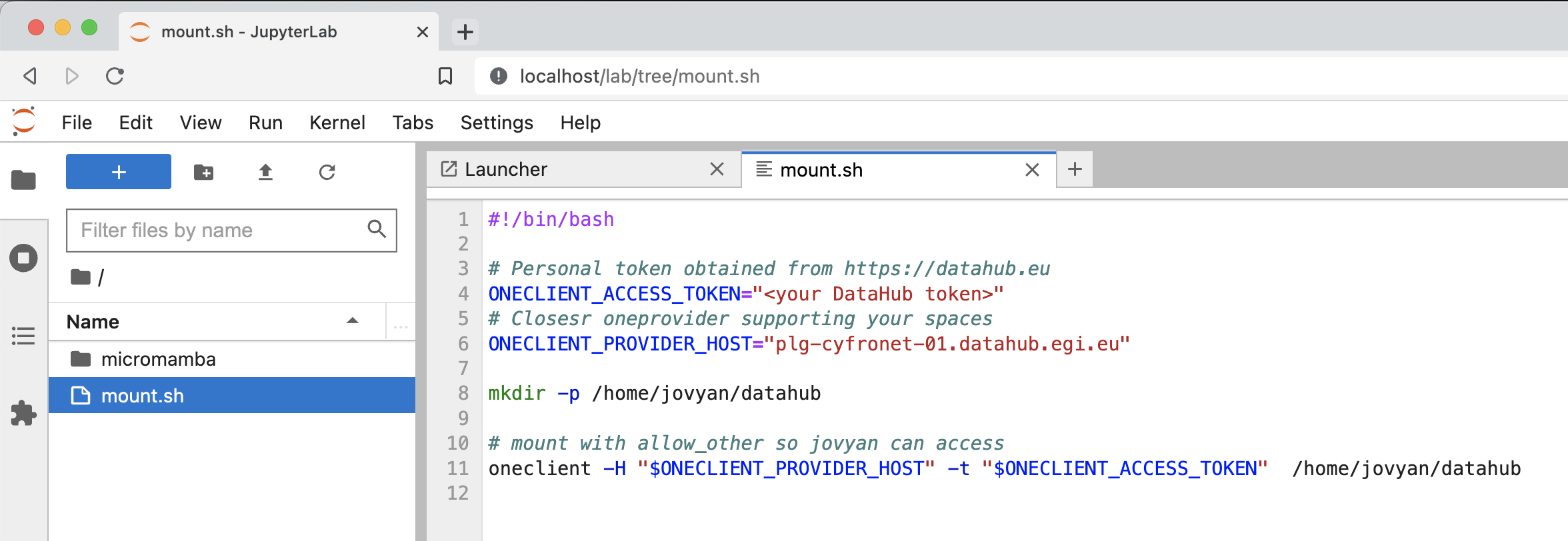Show running terminals and kernels panel

coord(23,258)
